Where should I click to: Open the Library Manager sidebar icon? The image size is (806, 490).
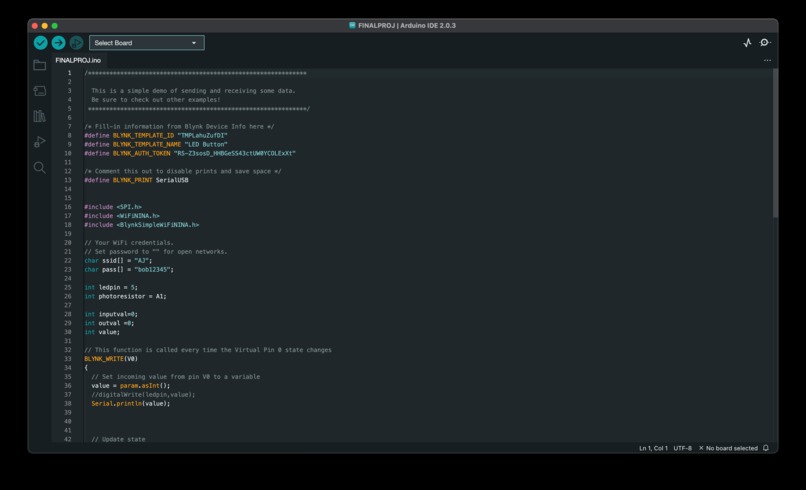(40, 116)
